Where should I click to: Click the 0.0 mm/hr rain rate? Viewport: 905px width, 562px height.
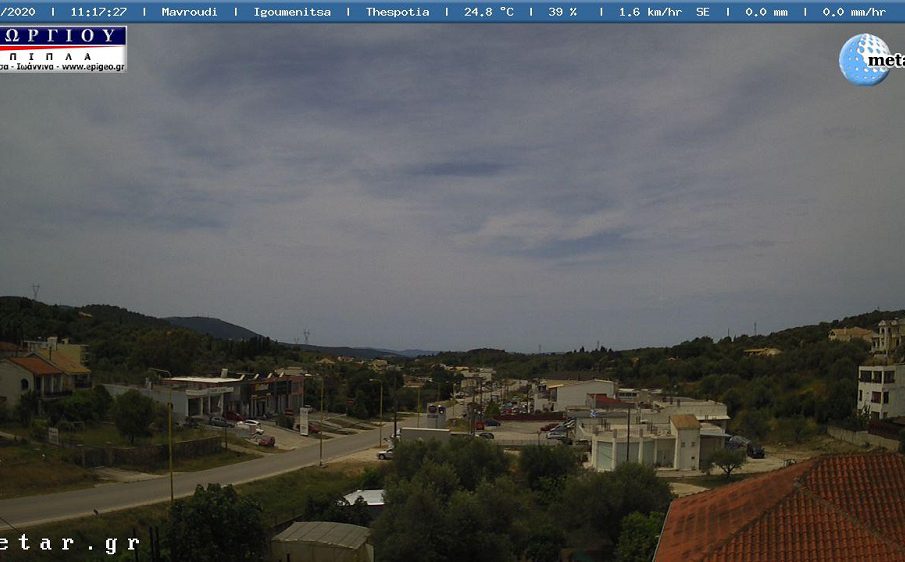click(x=853, y=12)
